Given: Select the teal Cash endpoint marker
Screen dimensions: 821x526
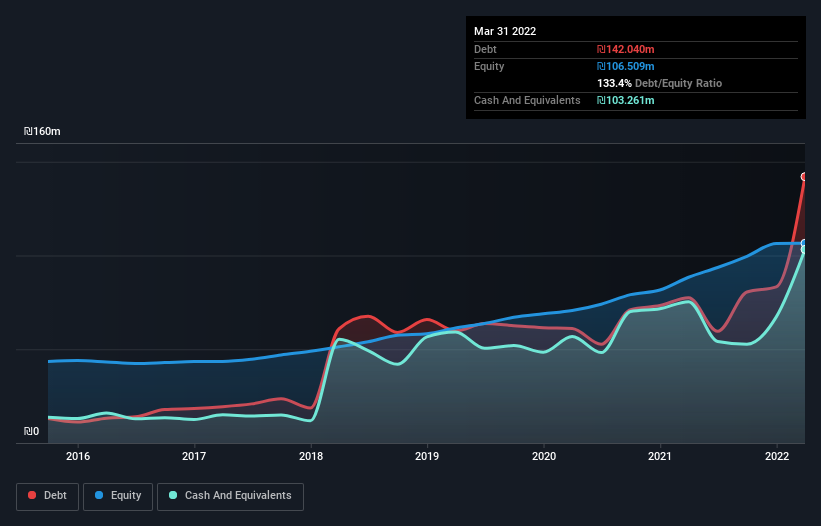Looking at the screenshot, I should pyautogui.click(x=804, y=250).
